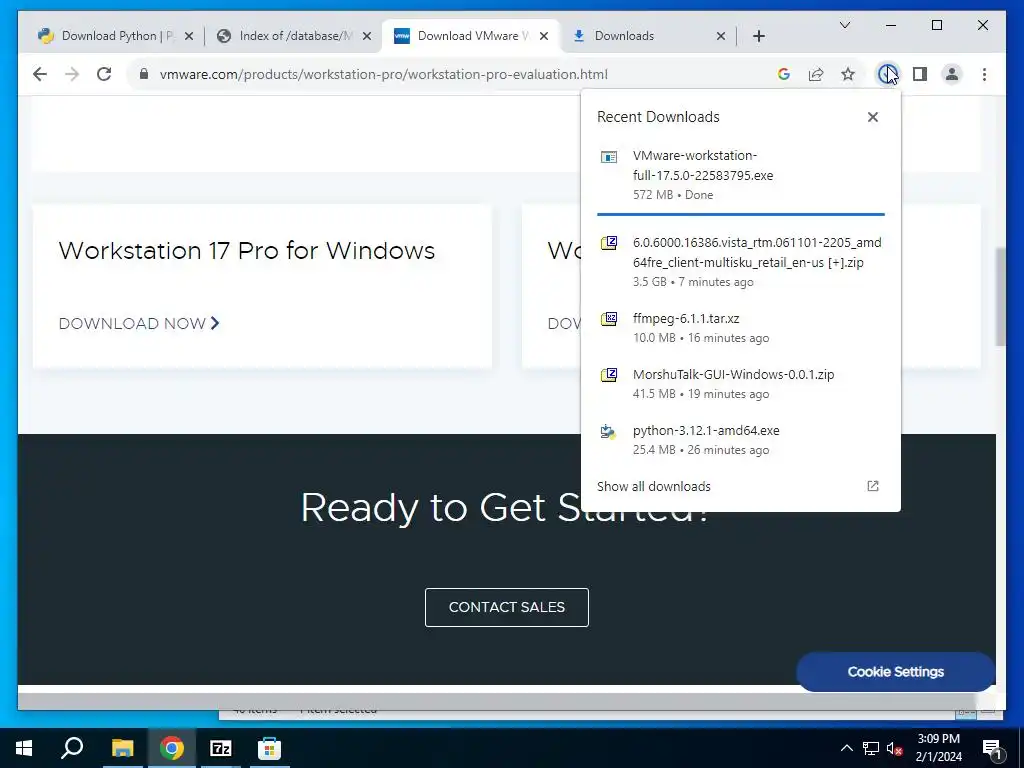Go back to the previous page
This screenshot has height=768, width=1024.
pos(40,74)
